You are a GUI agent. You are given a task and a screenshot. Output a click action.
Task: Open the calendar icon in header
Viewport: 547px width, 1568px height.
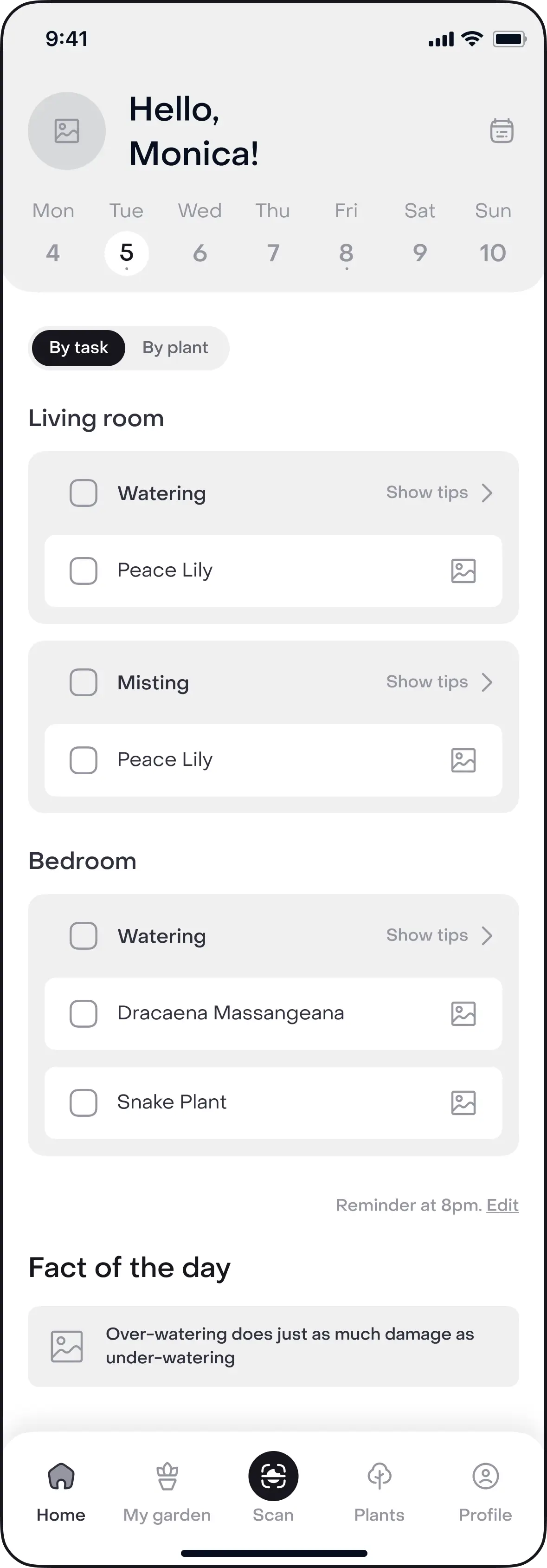(x=502, y=131)
